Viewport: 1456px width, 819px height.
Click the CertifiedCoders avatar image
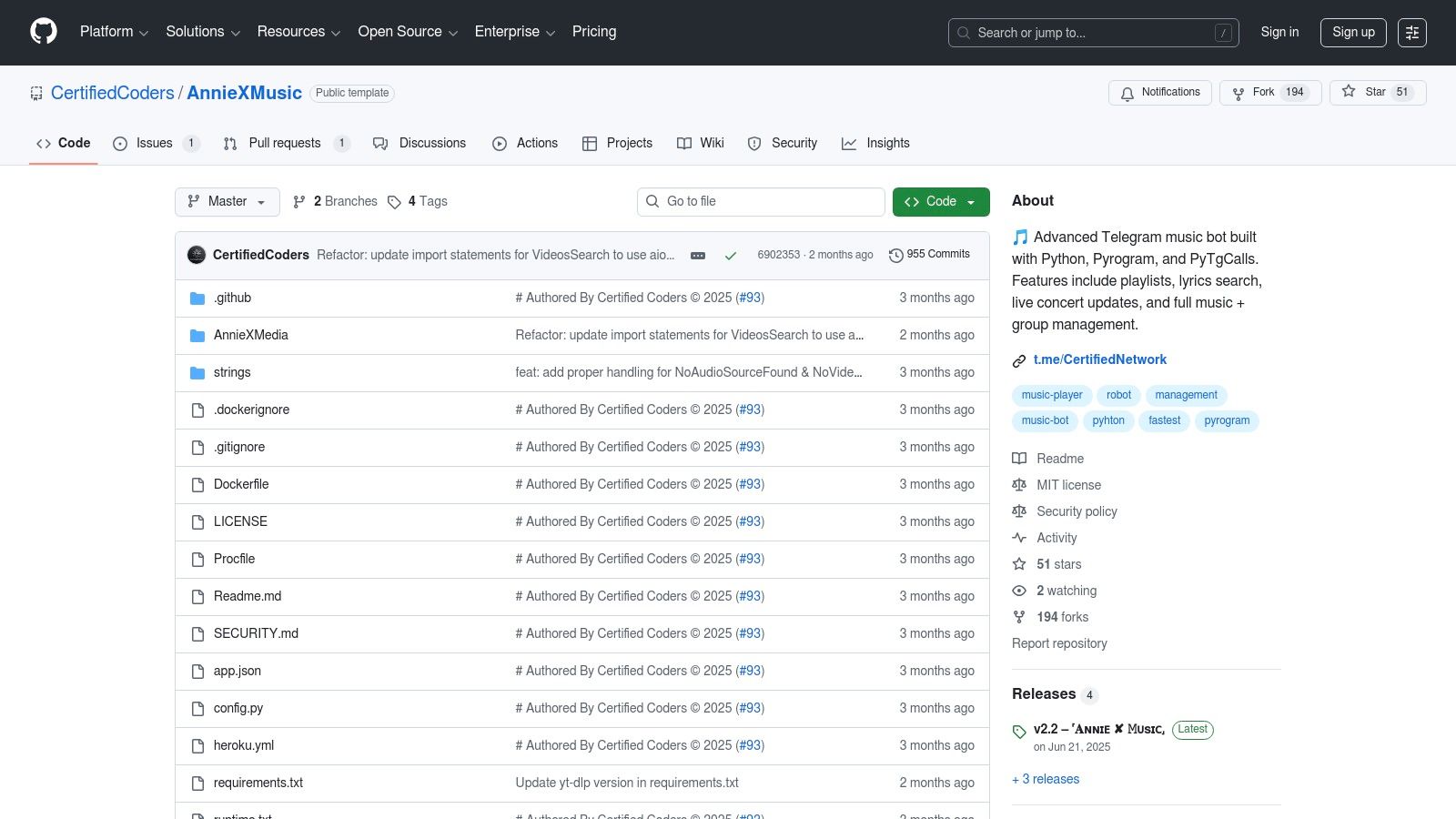pyautogui.click(x=197, y=255)
